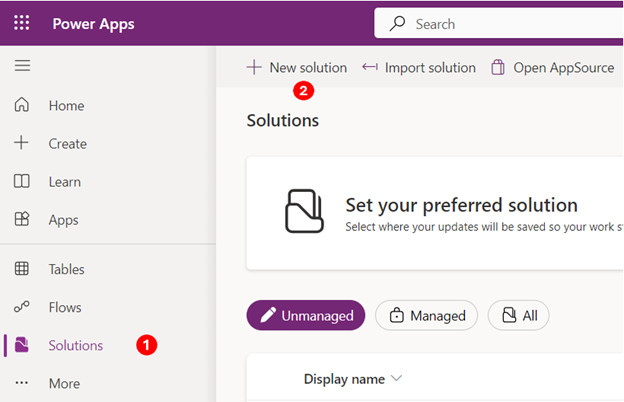The width and height of the screenshot is (624, 402).
Task: Click New solution in the command bar
Action: click(x=297, y=67)
